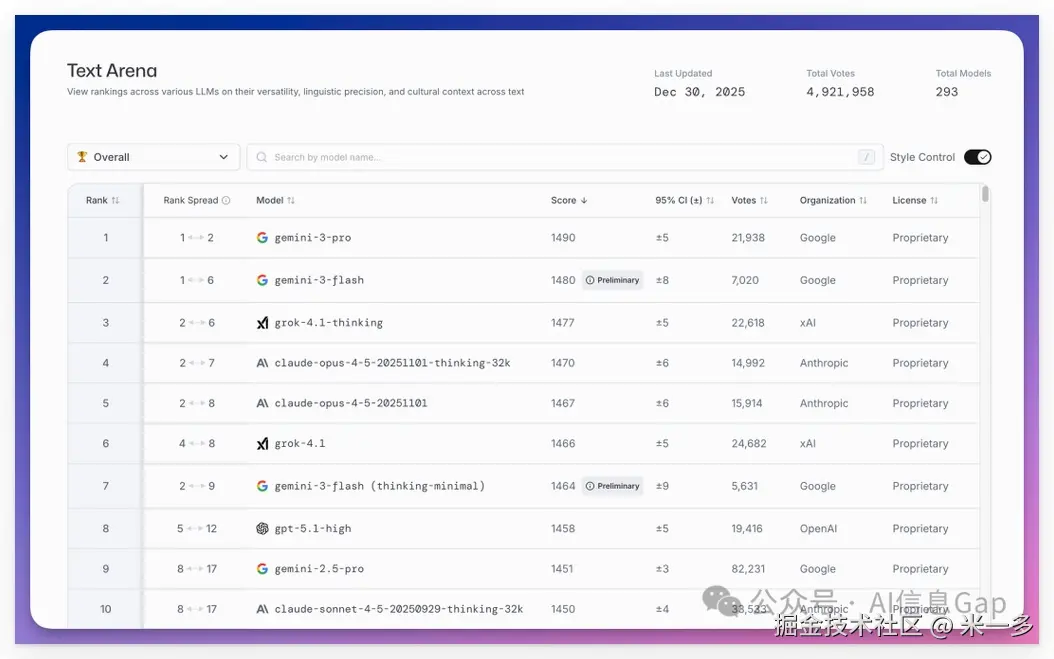Viewport: 1054px width, 659px height.
Task: Click votes value 14,992
Action: pyautogui.click(x=748, y=363)
